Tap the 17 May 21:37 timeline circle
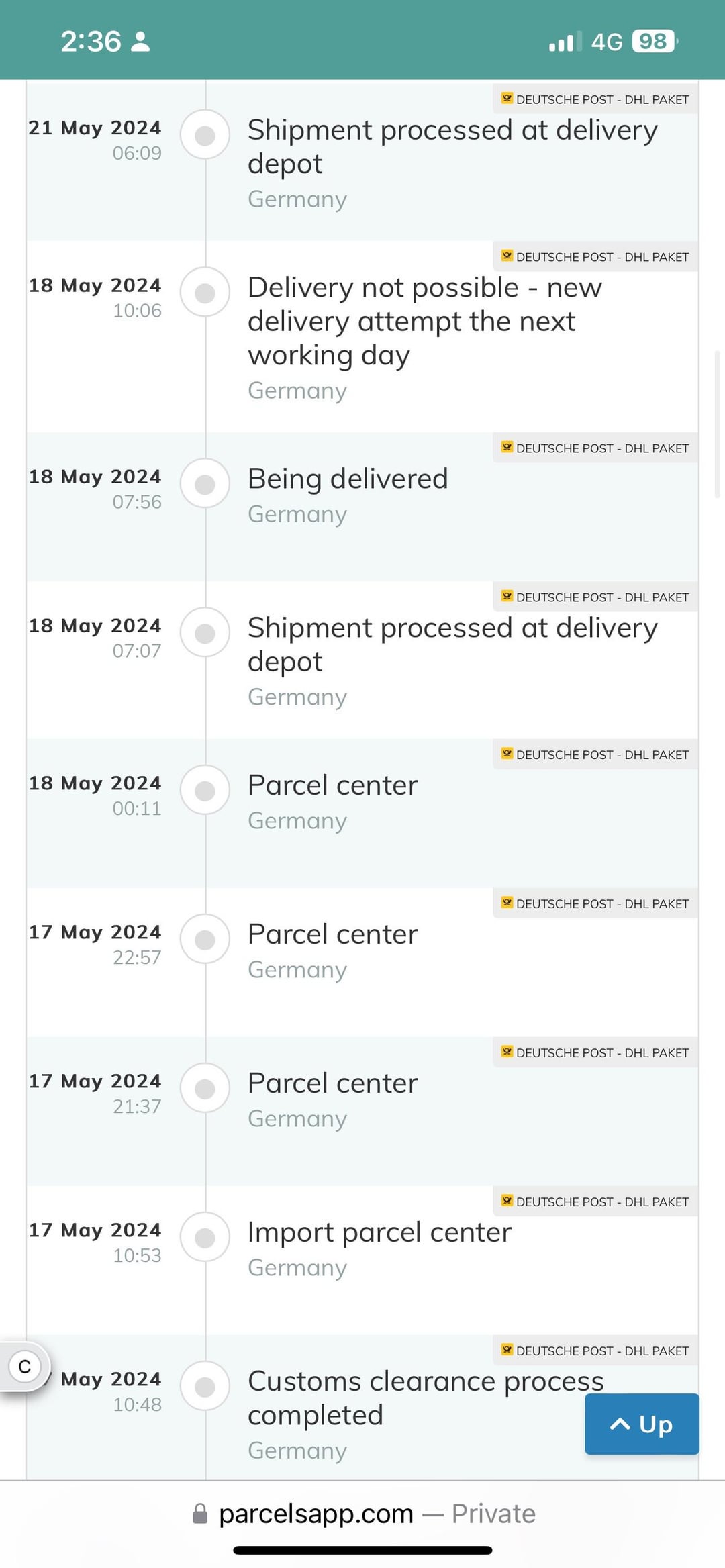Screen dimensions: 725x1568 click(x=205, y=1089)
